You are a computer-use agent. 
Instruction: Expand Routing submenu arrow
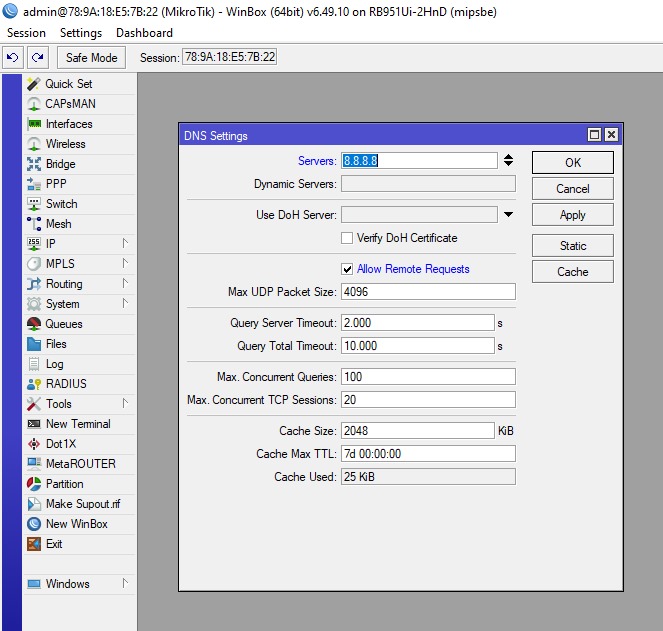pos(125,283)
